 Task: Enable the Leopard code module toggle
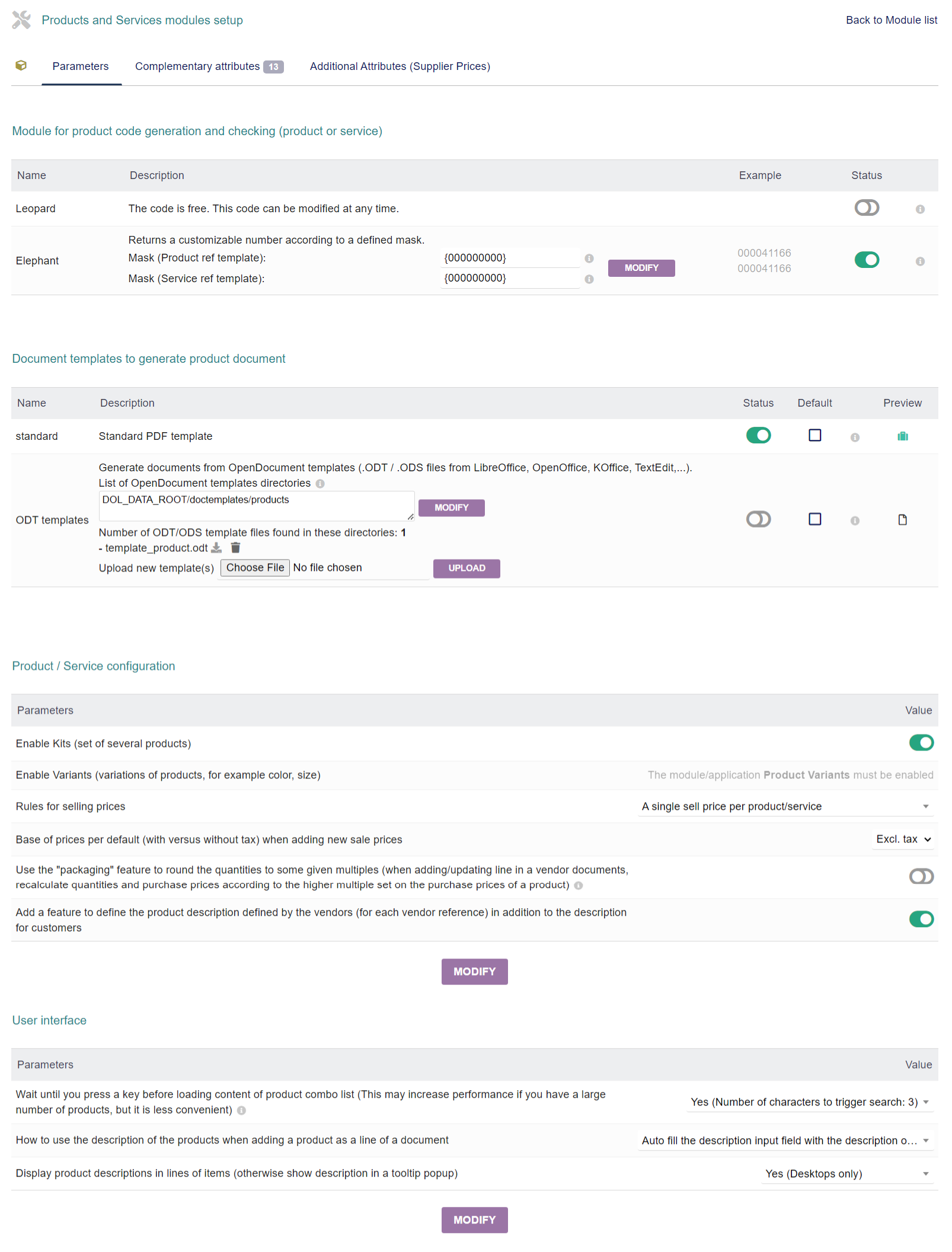(x=866, y=208)
